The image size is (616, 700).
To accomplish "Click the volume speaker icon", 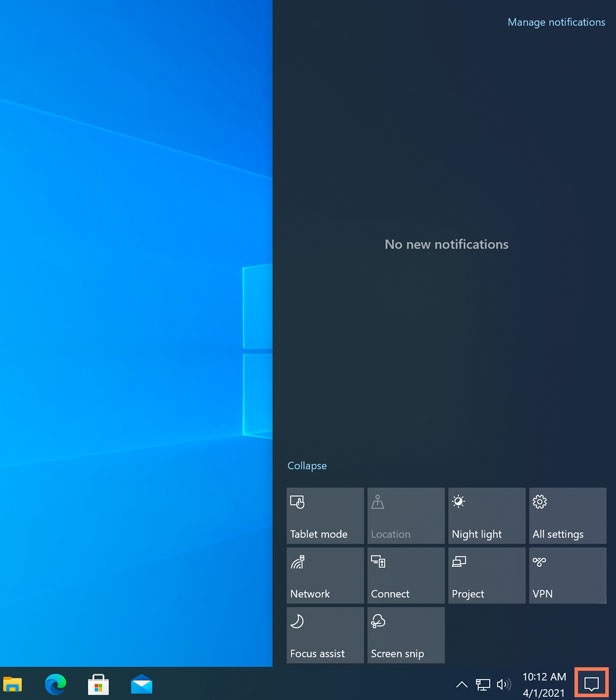I will click(x=503, y=685).
